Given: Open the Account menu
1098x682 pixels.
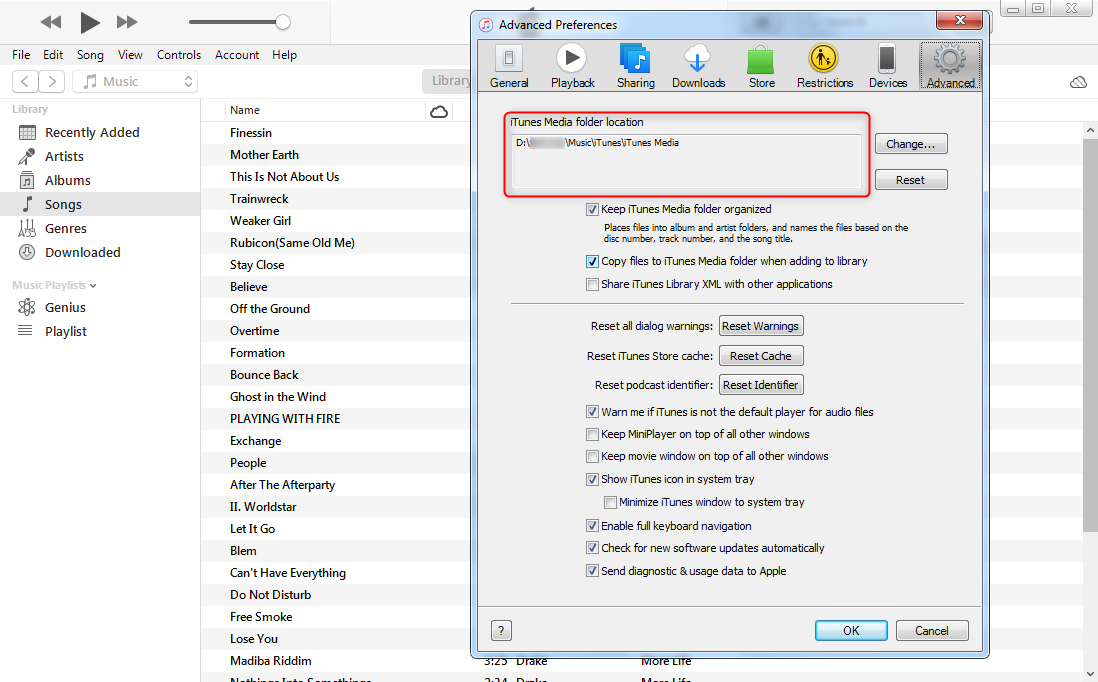Looking at the screenshot, I should 237,55.
